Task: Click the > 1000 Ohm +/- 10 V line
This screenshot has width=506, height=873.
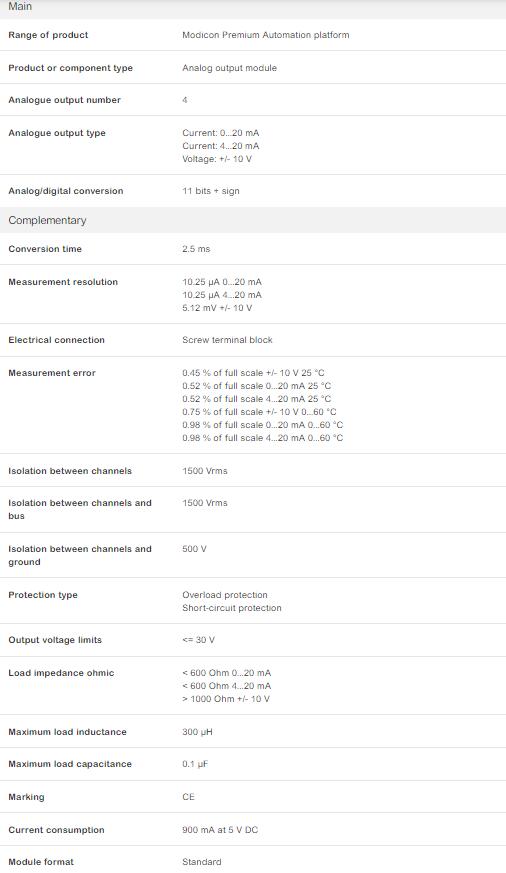Action: pos(226,699)
